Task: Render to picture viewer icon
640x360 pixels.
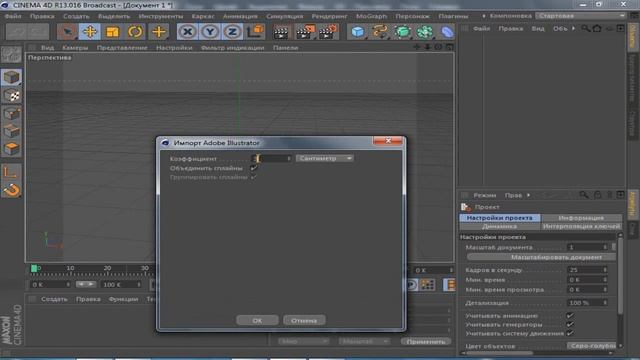Action: click(x=304, y=32)
